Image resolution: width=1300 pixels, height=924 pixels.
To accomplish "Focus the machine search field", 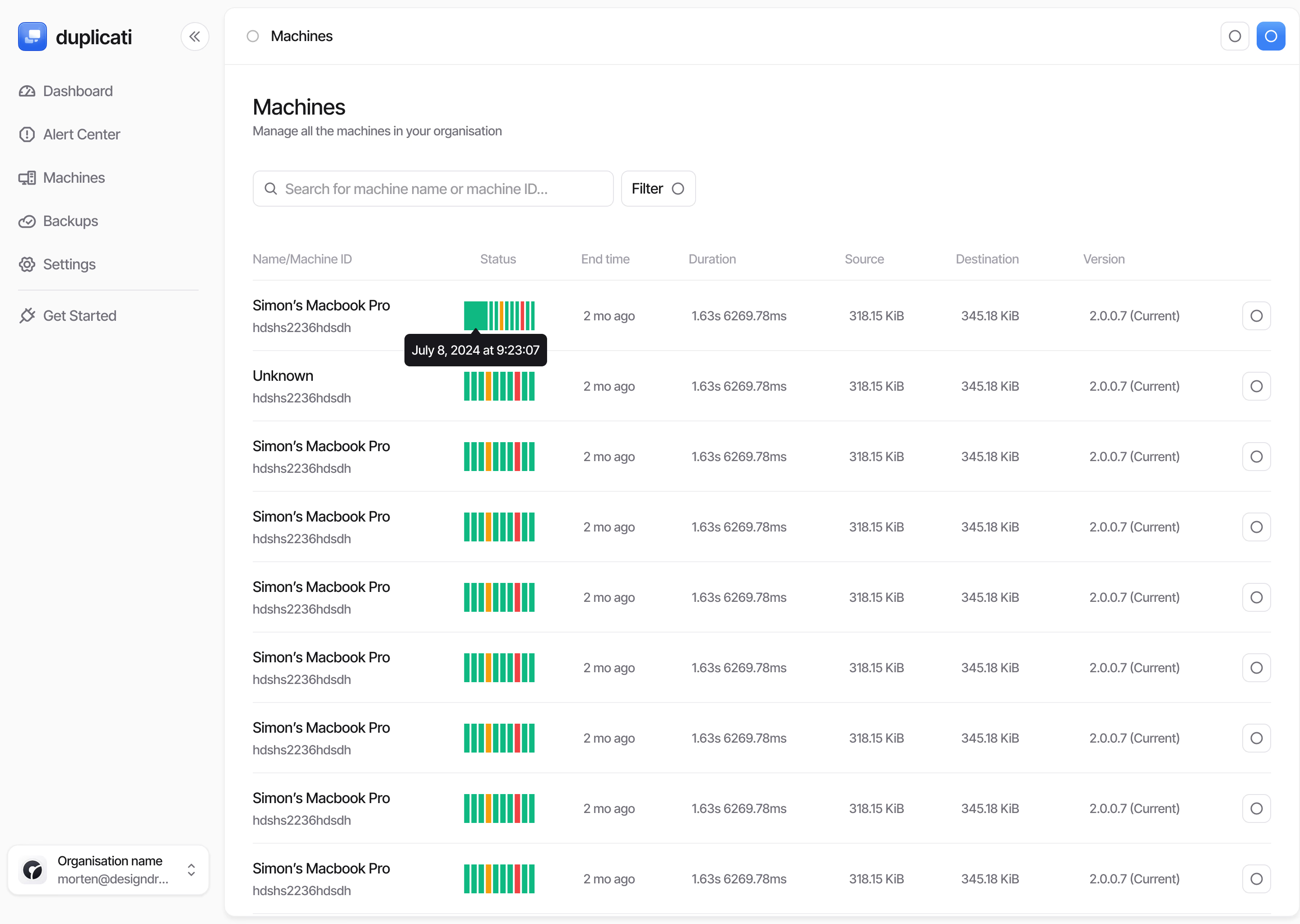I will pos(432,189).
